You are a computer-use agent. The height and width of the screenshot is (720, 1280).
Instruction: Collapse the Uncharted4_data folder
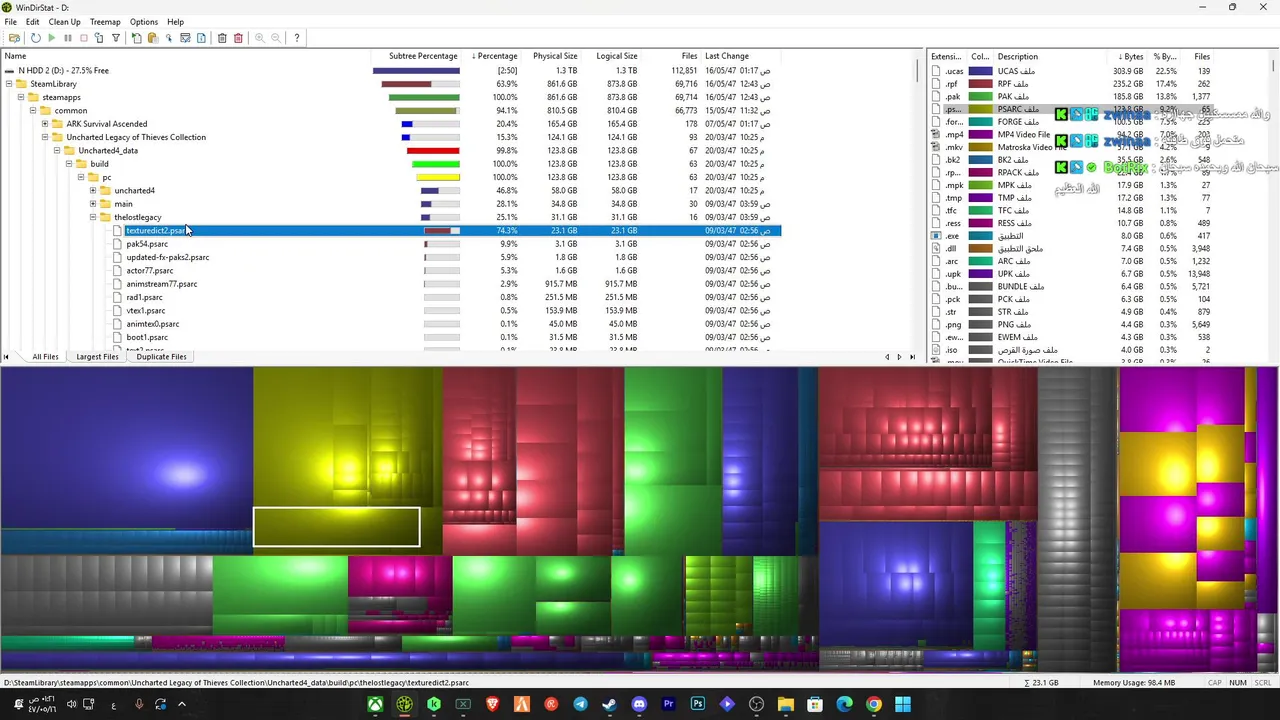coord(56,150)
